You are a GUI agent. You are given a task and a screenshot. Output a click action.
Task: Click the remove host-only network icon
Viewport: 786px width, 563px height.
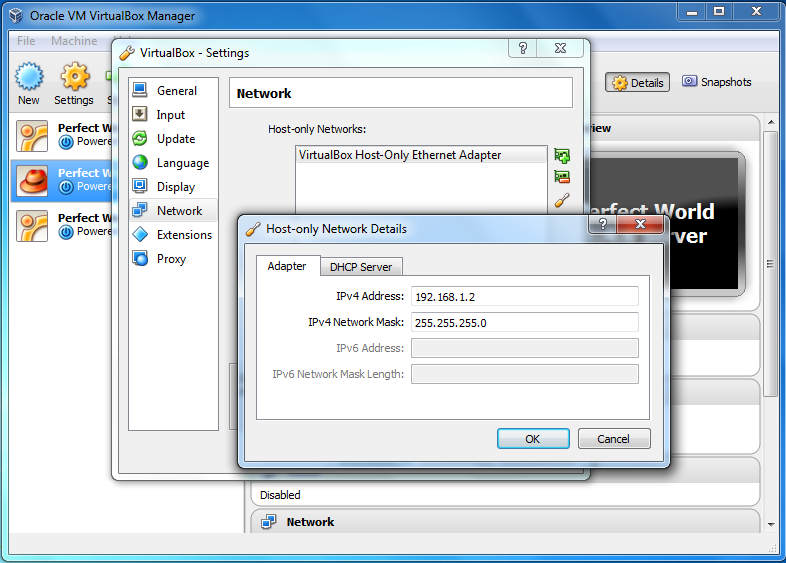point(562,177)
